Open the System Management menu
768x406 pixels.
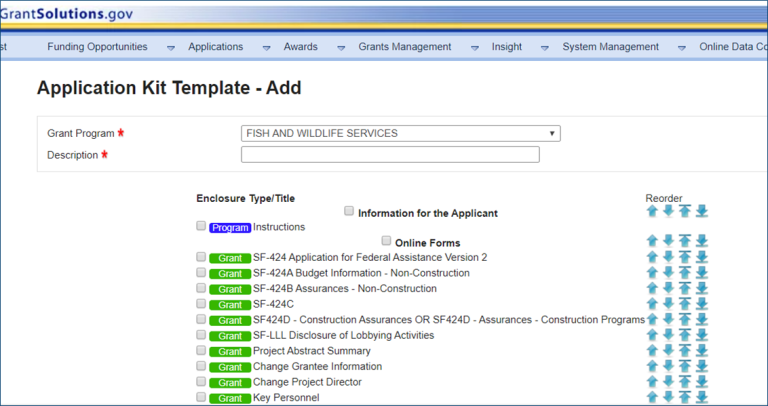610,47
